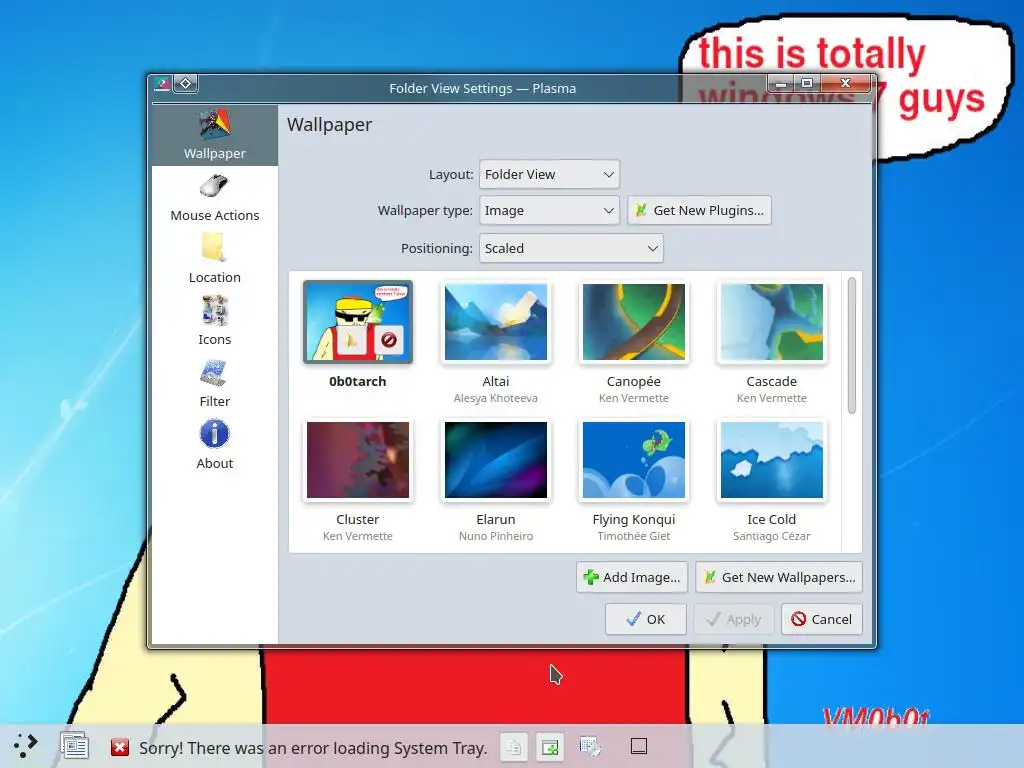Click the Get New Plugins button
This screenshot has height=768, width=1024.
(x=699, y=210)
